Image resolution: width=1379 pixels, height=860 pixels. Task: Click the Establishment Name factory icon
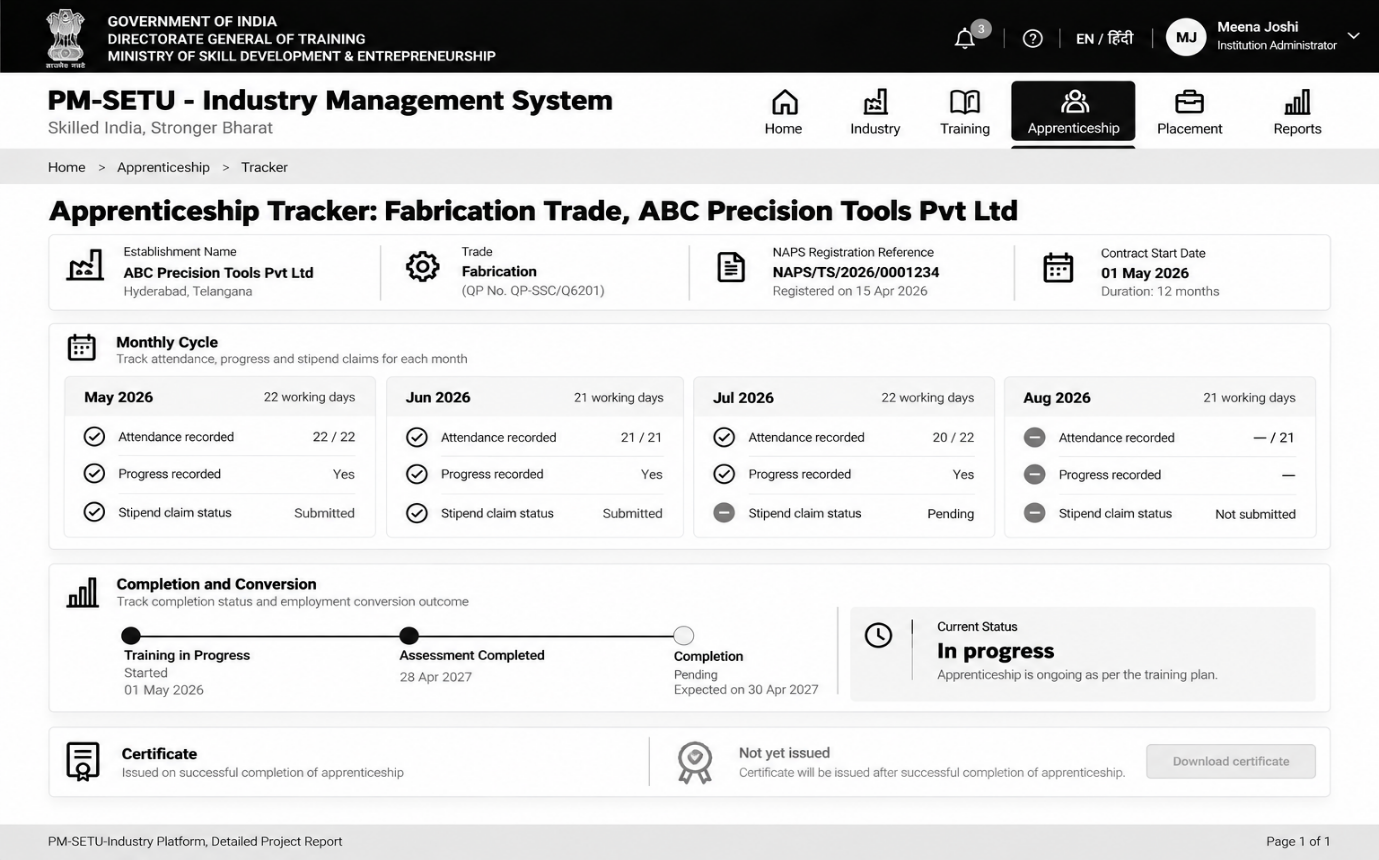85,267
